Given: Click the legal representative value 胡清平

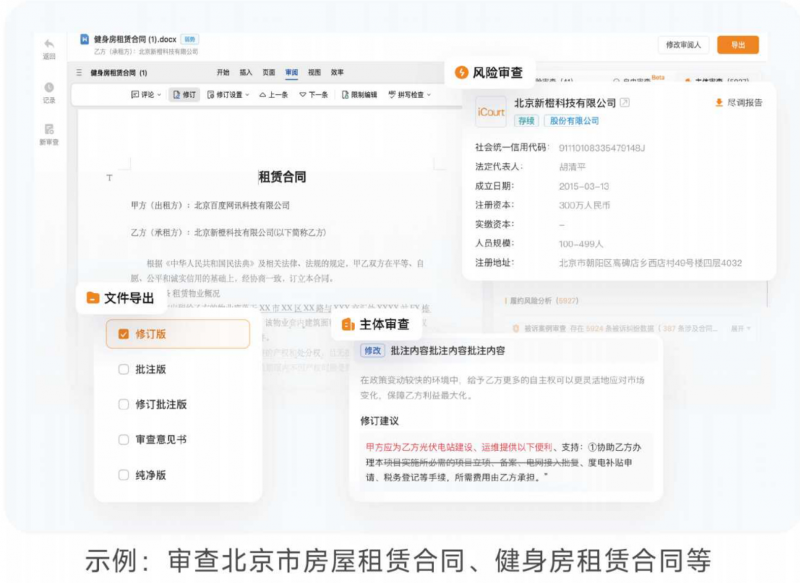Looking at the screenshot, I should click(x=572, y=167).
